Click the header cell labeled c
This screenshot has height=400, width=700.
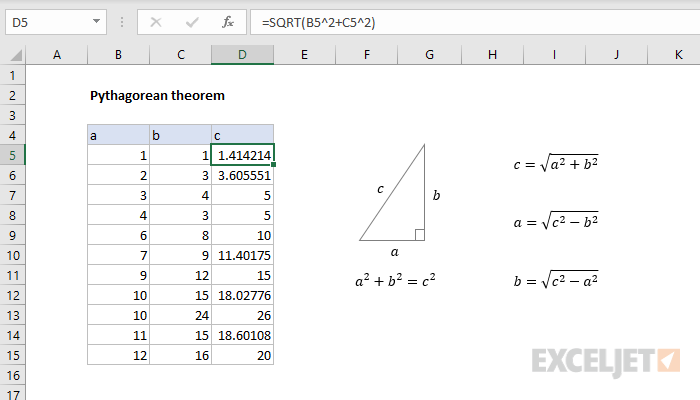tap(242, 135)
